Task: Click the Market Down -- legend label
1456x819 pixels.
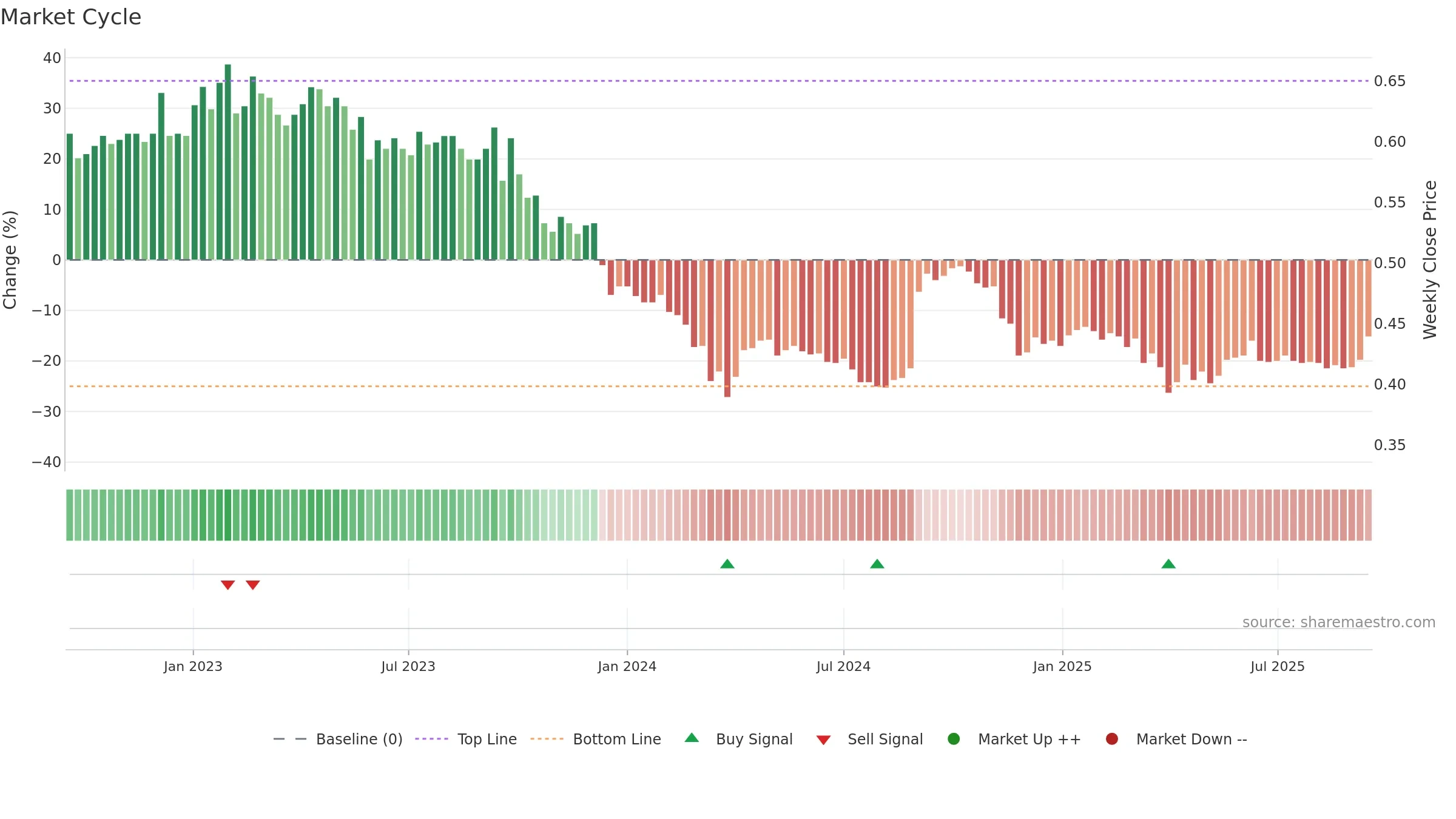Action: pyautogui.click(x=1191, y=739)
